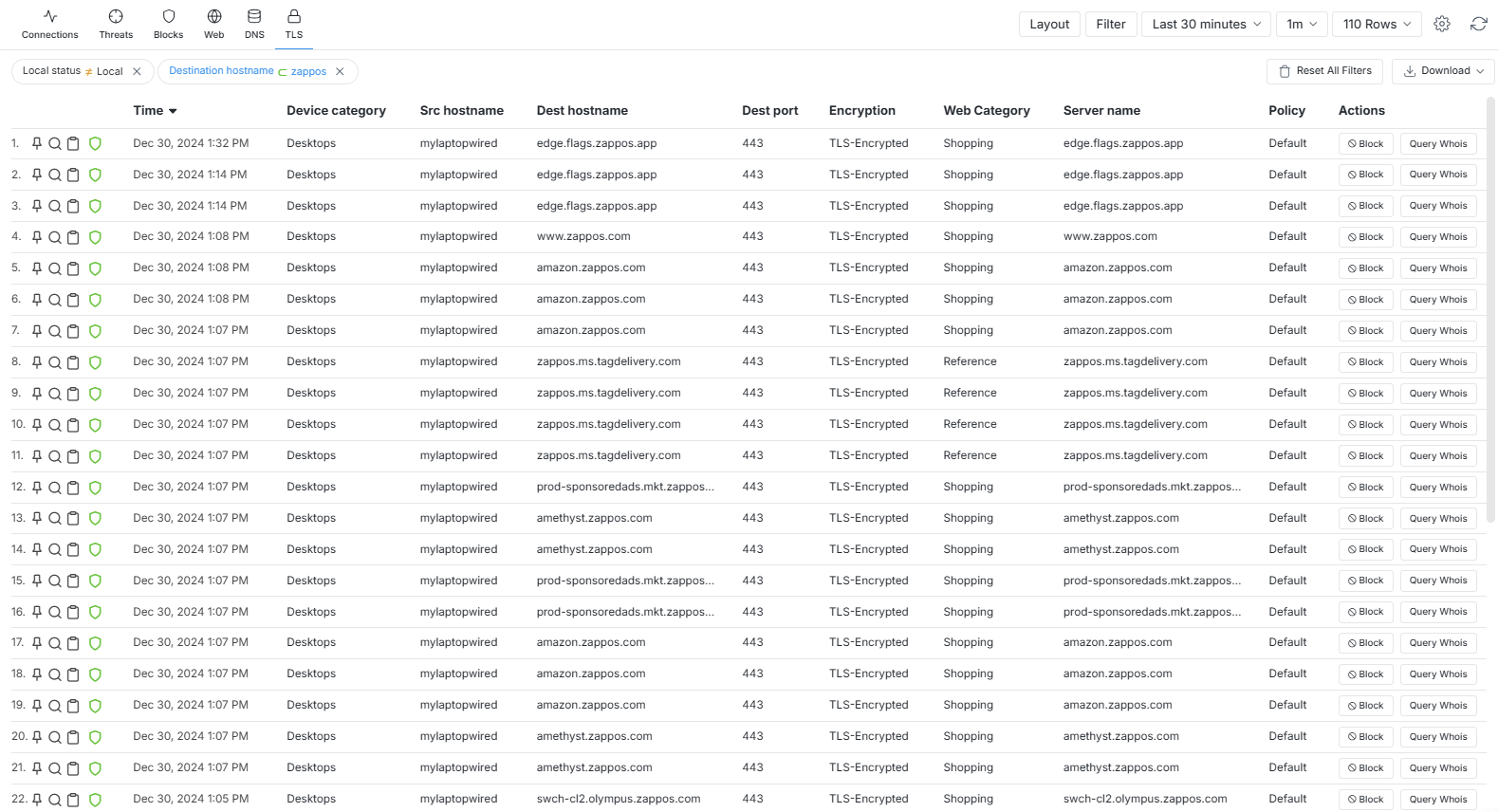
Task: Click the Filter button
Action: click(x=1111, y=24)
